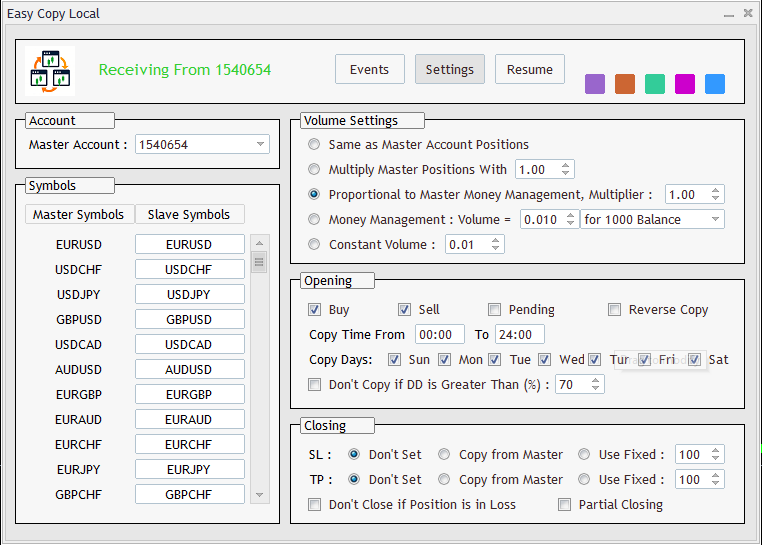
Task: Adjust the TP fixed value stepper
Action: (715, 479)
